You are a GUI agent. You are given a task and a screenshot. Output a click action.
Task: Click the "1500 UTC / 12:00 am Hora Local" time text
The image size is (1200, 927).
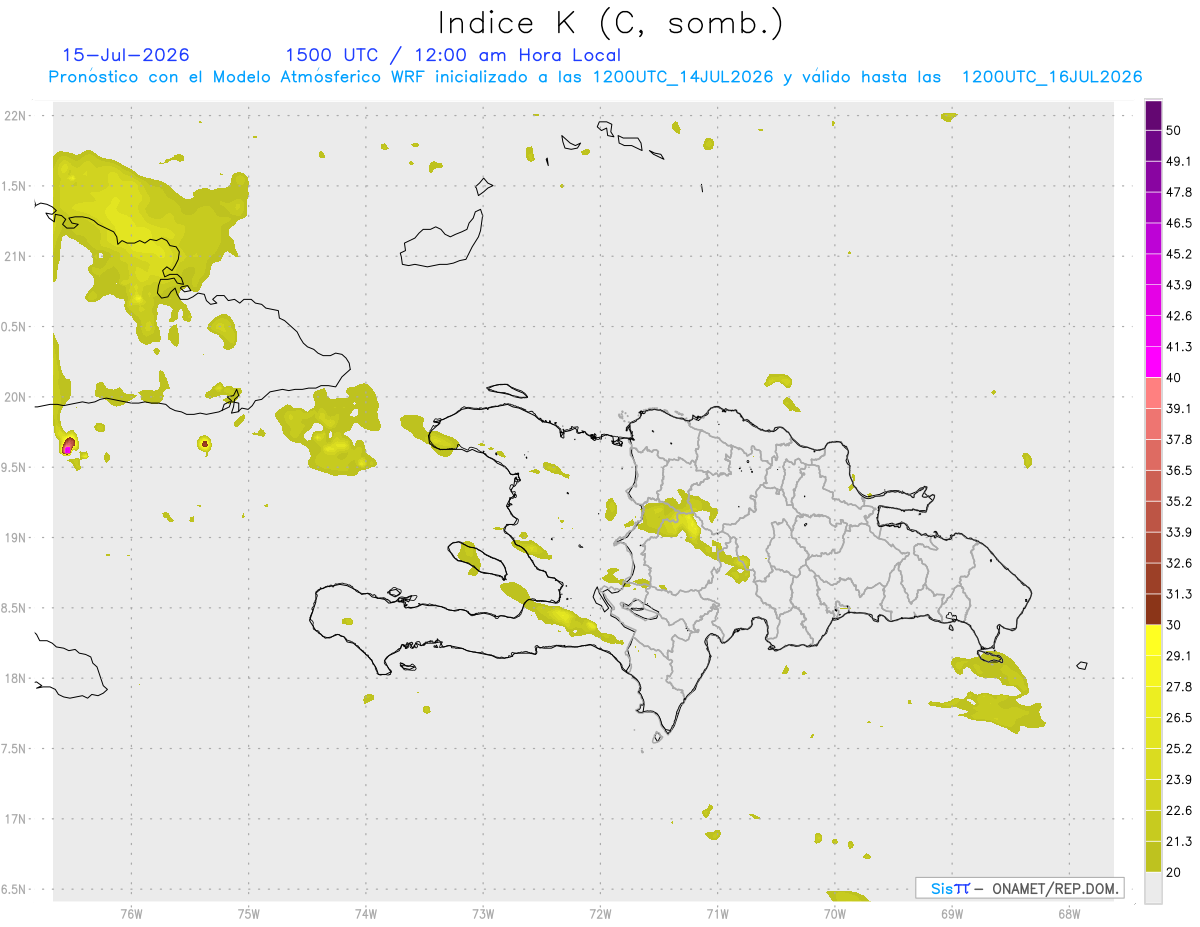click(453, 55)
